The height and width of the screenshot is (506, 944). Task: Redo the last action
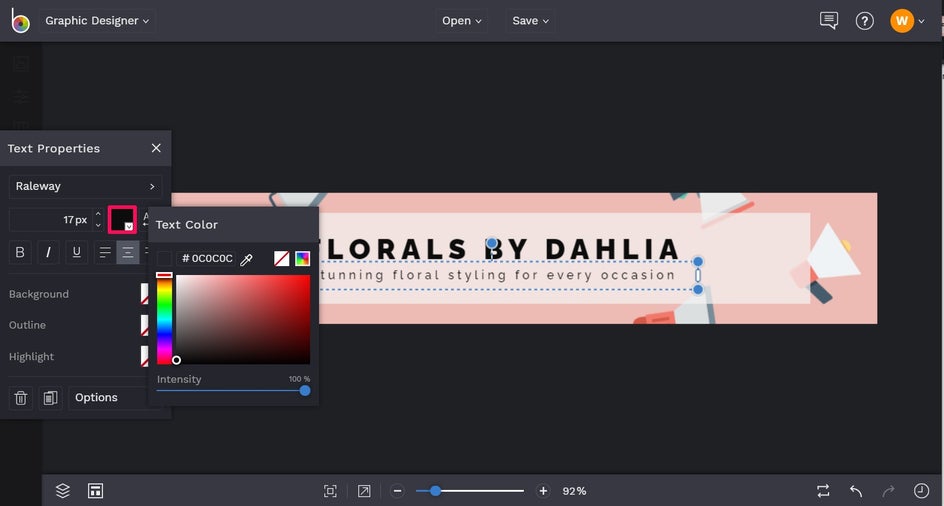pos(889,490)
